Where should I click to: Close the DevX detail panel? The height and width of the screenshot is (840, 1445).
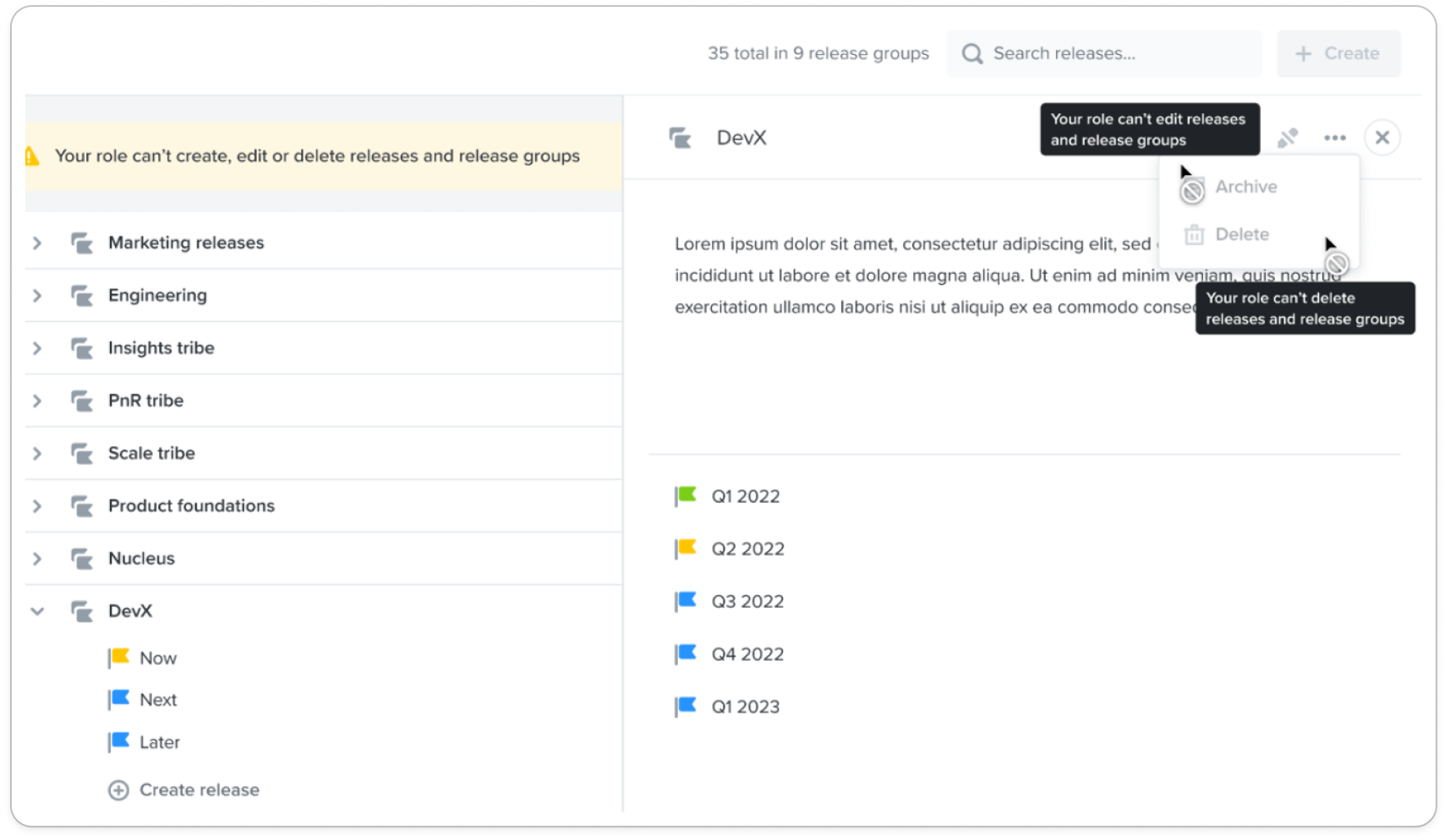tap(1382, 138)
